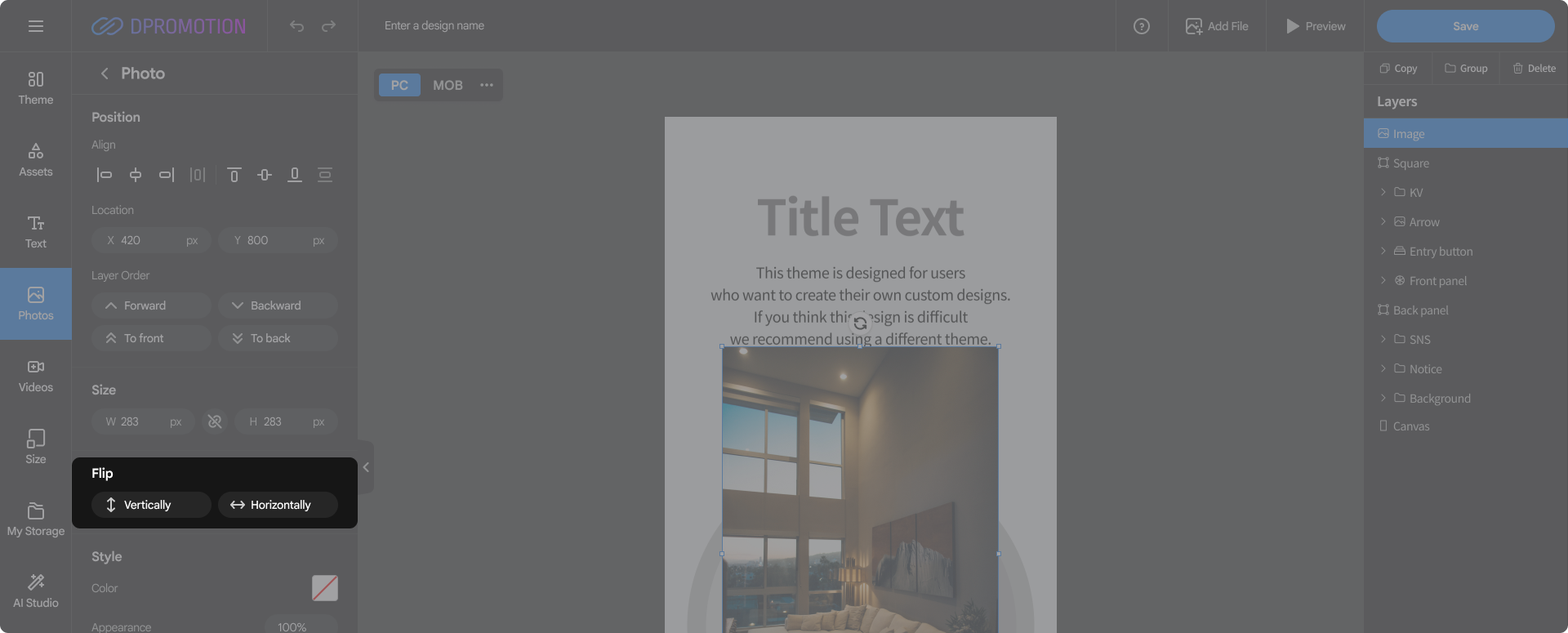
Task: Select the Back panel layer
Action: pyautogui.click(x=1466, y=310)
